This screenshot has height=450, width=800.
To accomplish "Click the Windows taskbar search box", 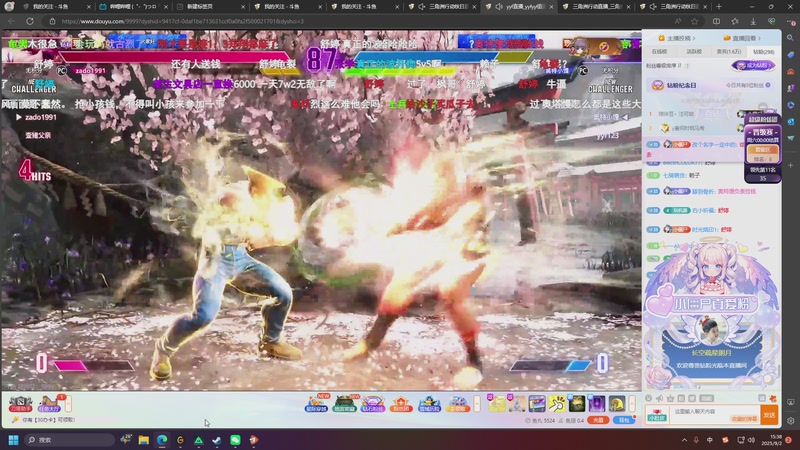I will click(x=69, y=440).
